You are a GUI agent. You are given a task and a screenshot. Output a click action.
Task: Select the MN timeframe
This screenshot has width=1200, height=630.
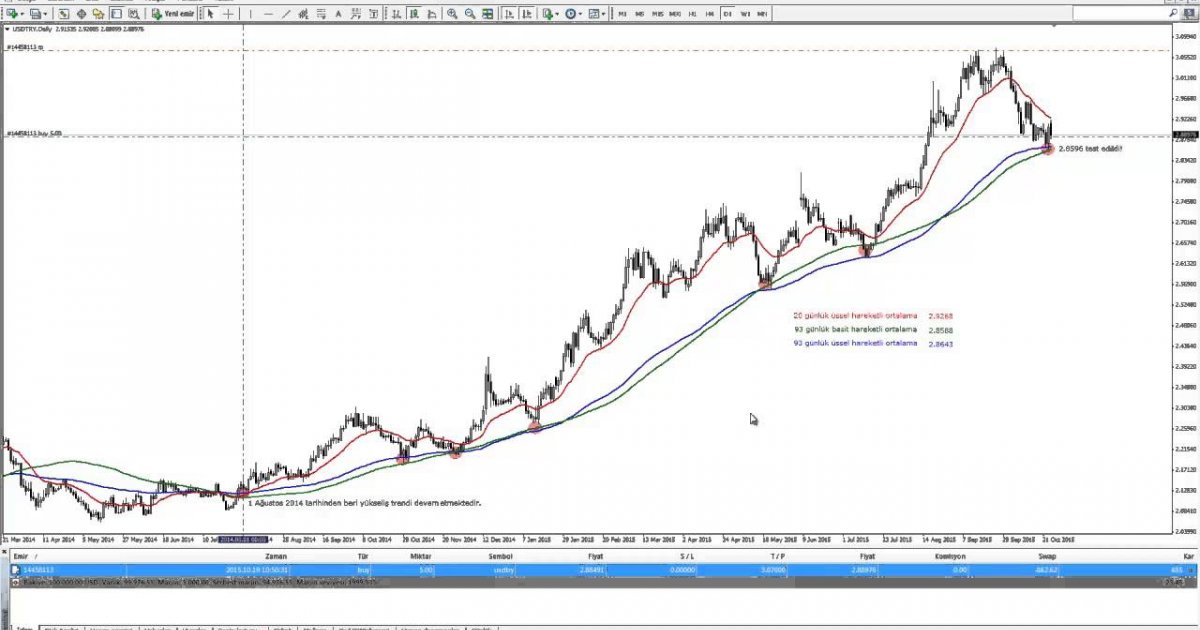pos(762,14)
